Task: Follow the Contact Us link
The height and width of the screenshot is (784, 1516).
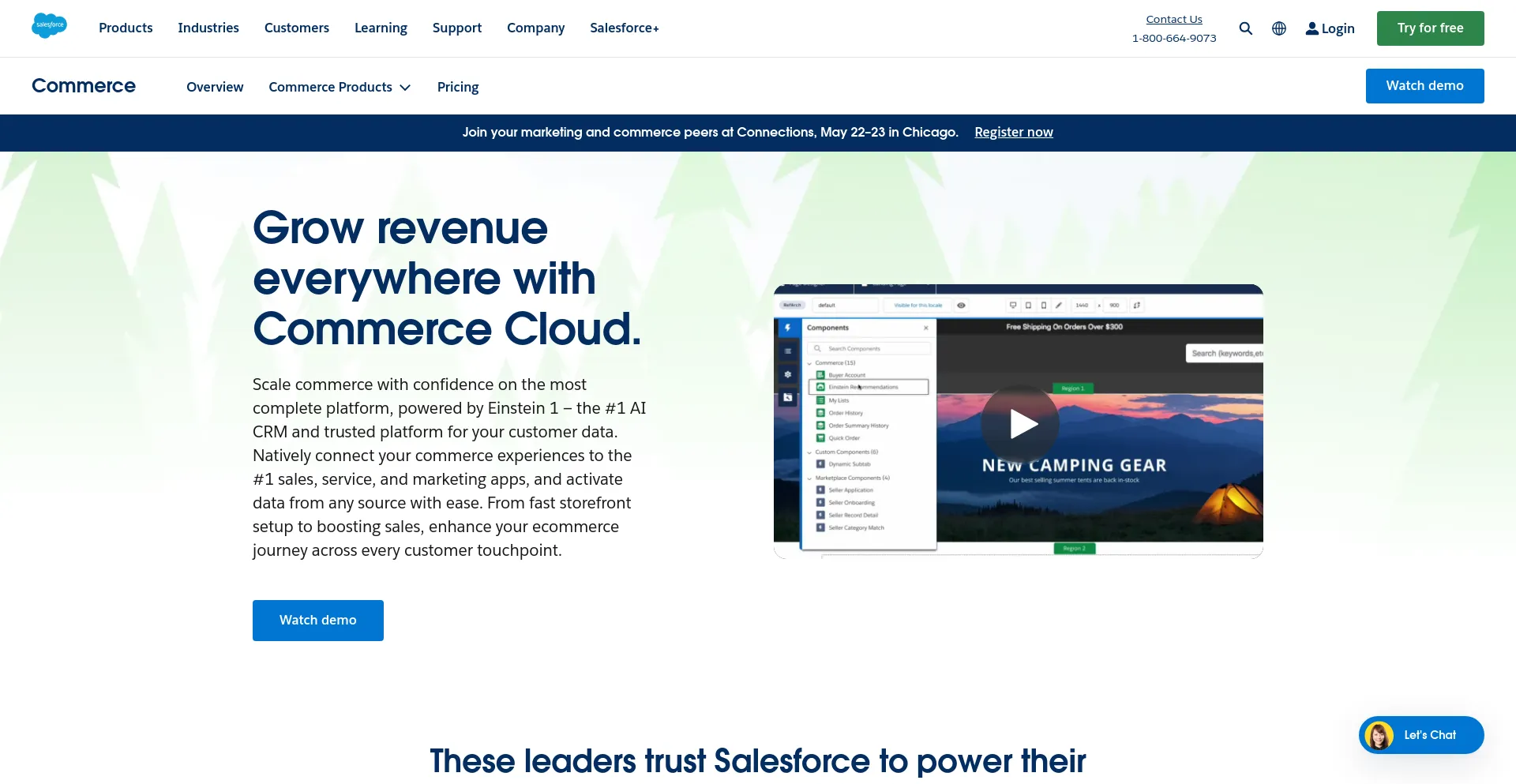Action: click(1174, 19)
